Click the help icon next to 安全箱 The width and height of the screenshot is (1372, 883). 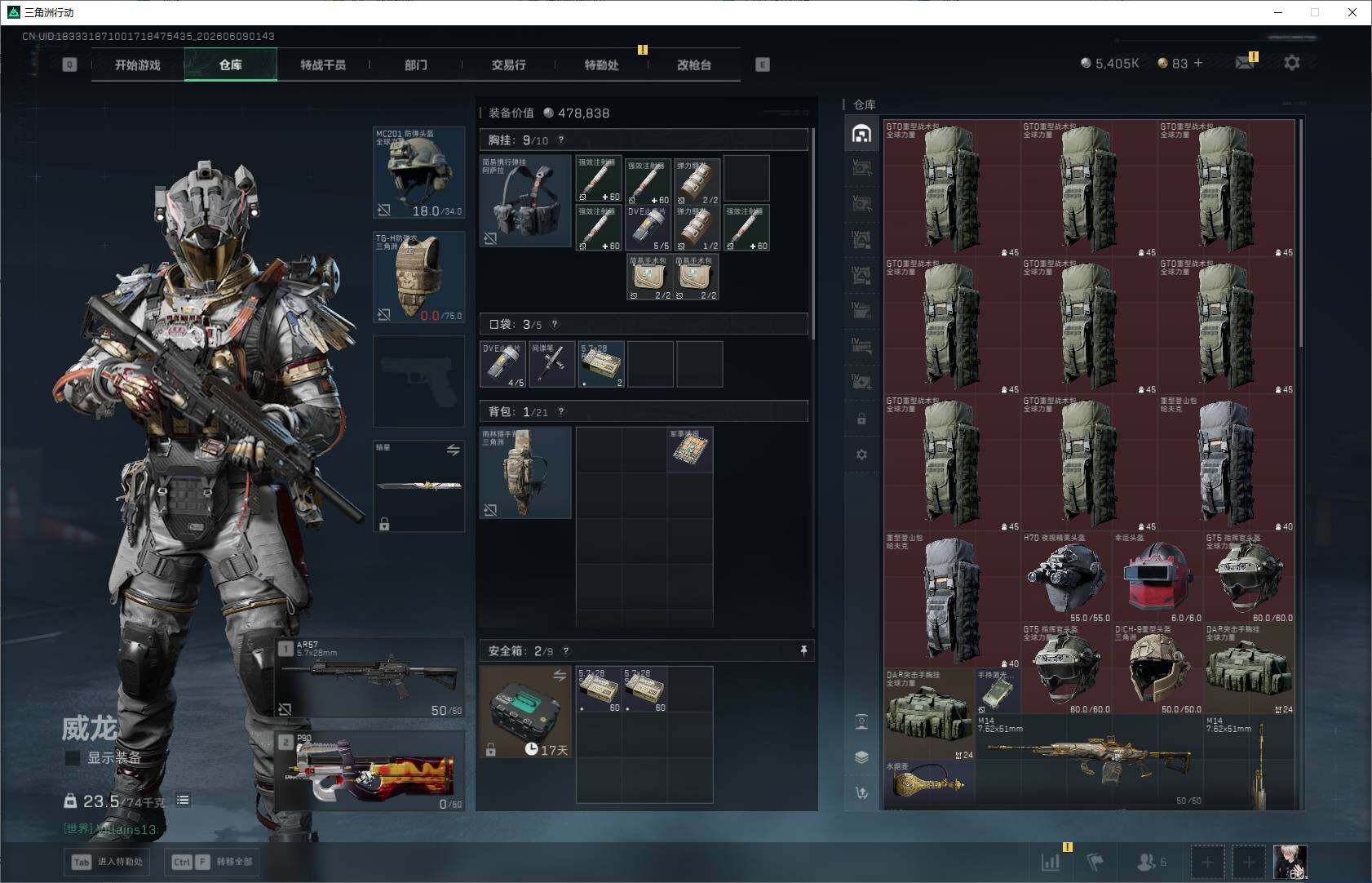(566, 650)
